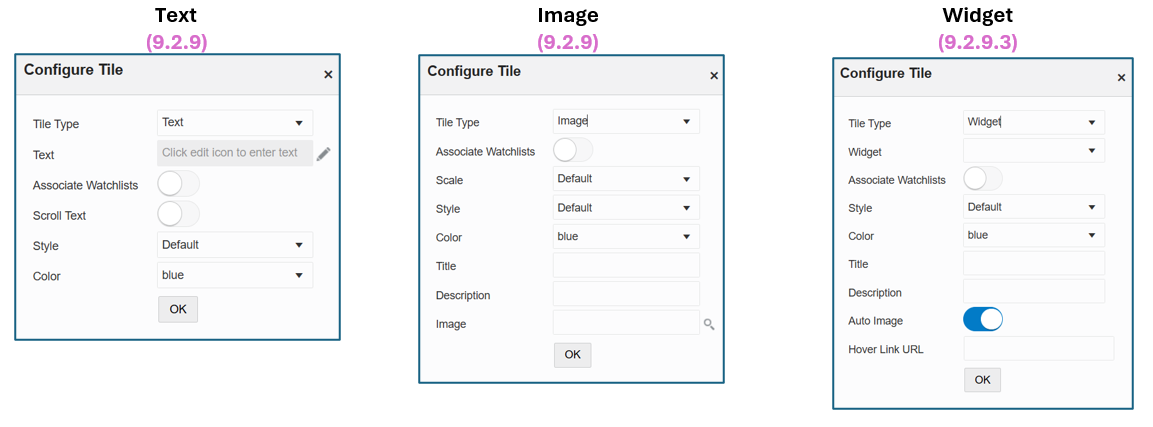This screenshot has width=1153, height=427.
Task: Open the empty Widget selection dropdown
Action: [1034, 151]
